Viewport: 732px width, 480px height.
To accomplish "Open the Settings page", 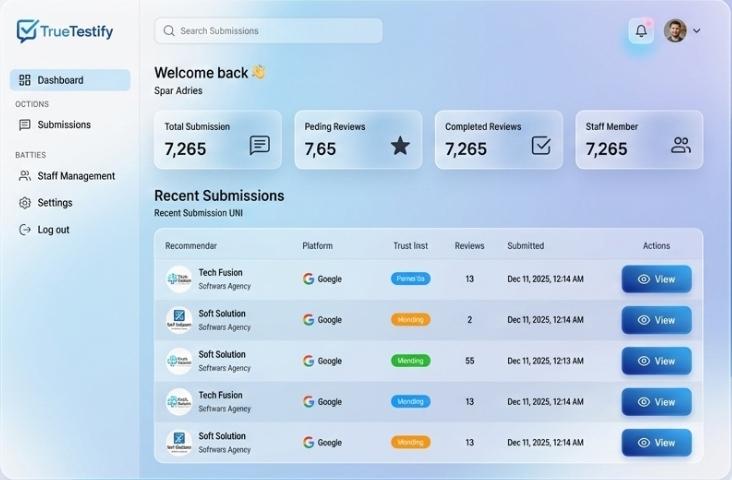I will tap(55, 203).
